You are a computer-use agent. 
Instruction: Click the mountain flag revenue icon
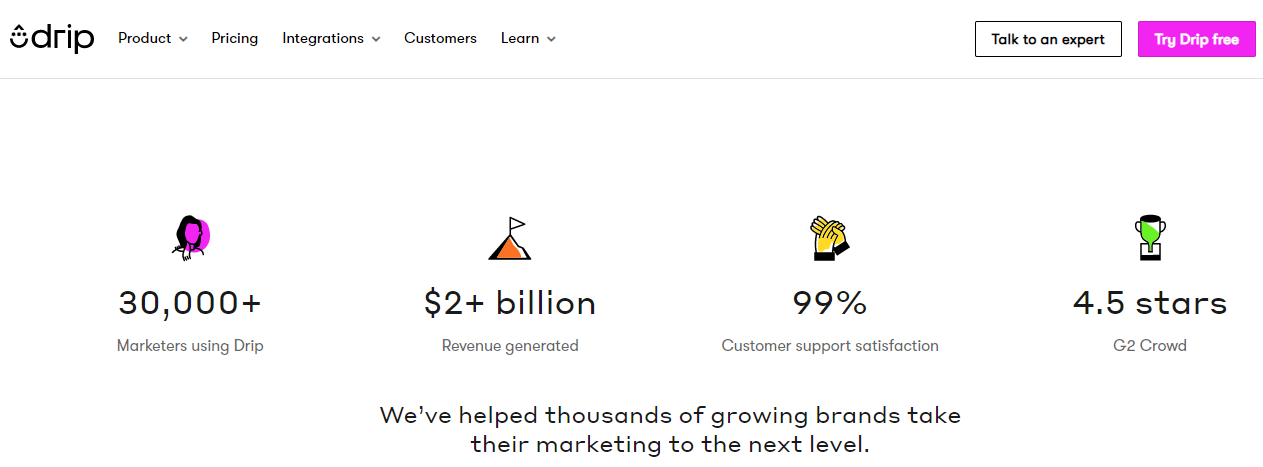coord(510,239)
